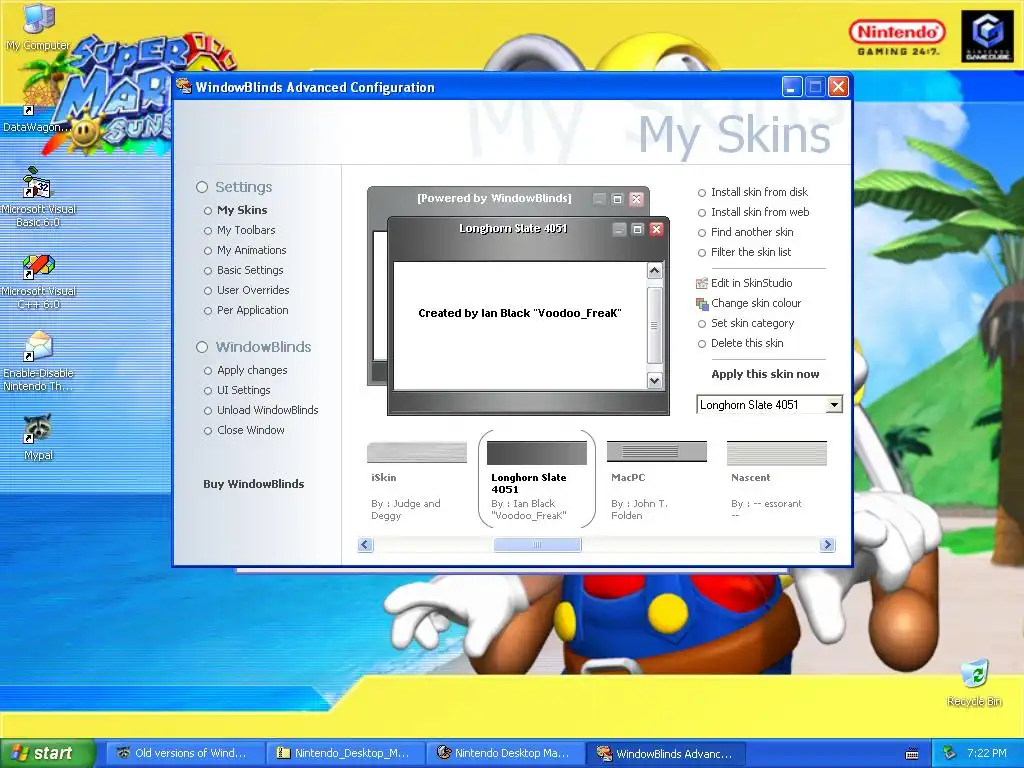The image size is (1024, 768).
Task: Maximize the Powered by WindowBlinds preview
Action: tap(617, 199)
